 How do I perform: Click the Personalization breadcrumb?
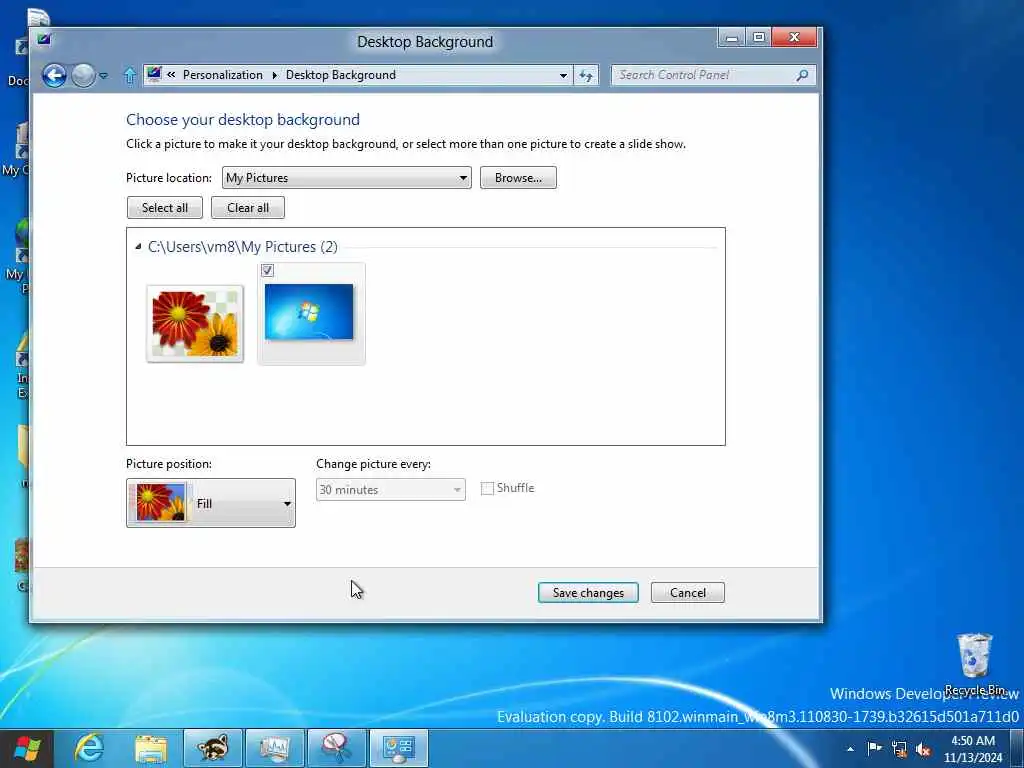(x=223, y=74)
